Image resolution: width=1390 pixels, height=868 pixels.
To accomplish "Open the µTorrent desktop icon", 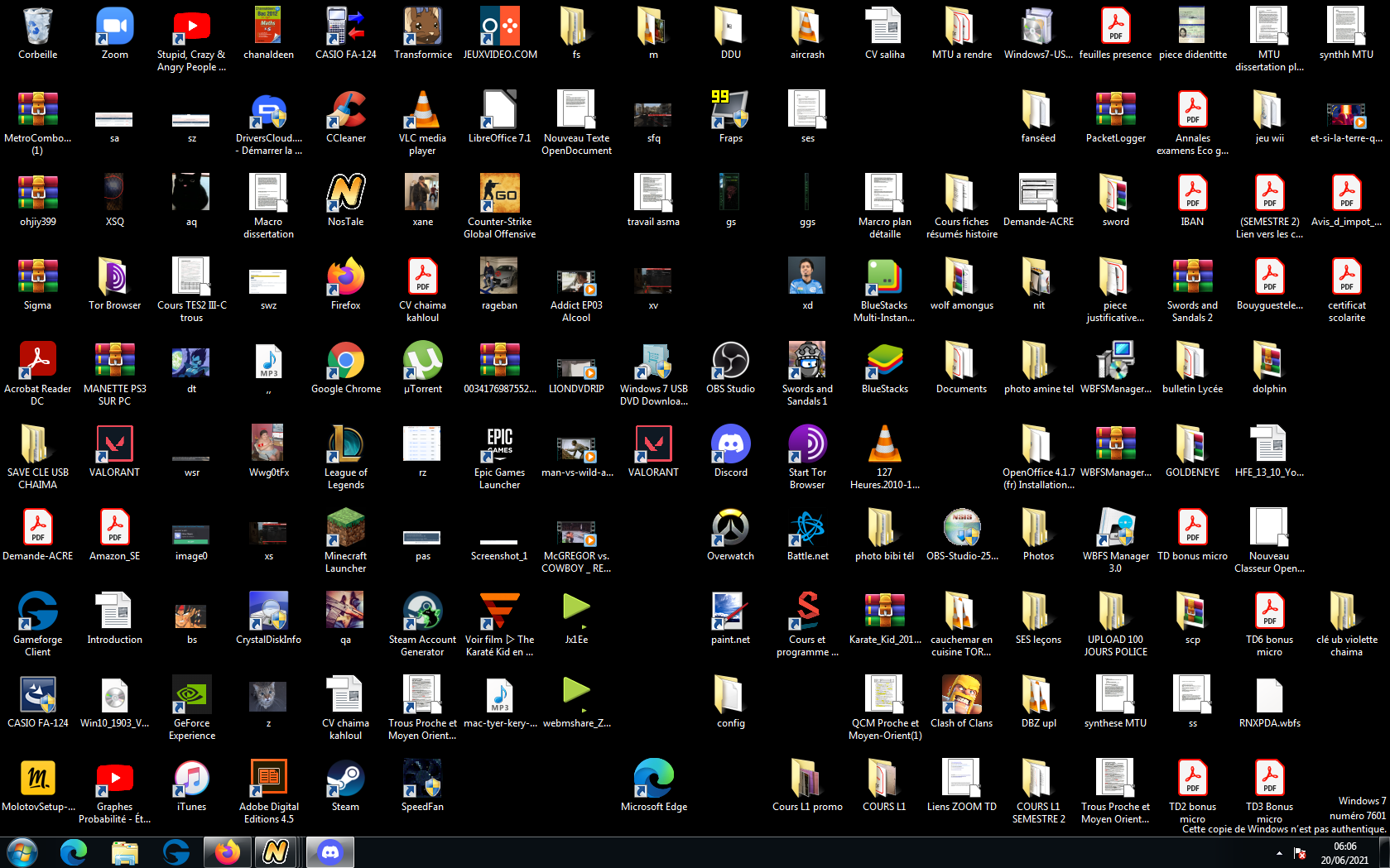I will pos(422,367).
